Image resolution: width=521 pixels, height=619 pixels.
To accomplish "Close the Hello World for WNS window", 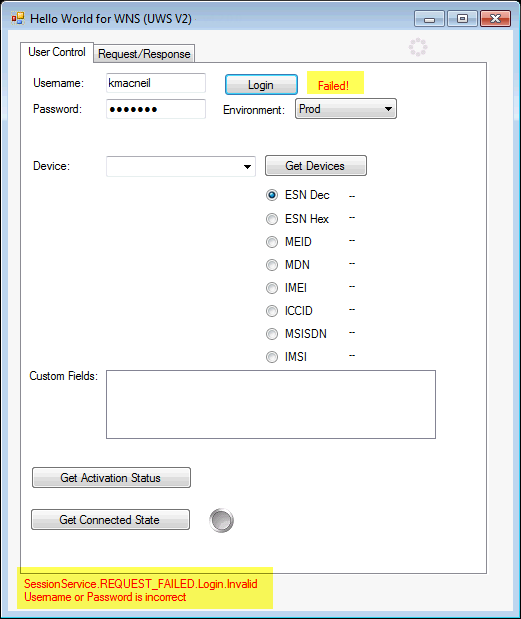I will [x=495, y=19].
